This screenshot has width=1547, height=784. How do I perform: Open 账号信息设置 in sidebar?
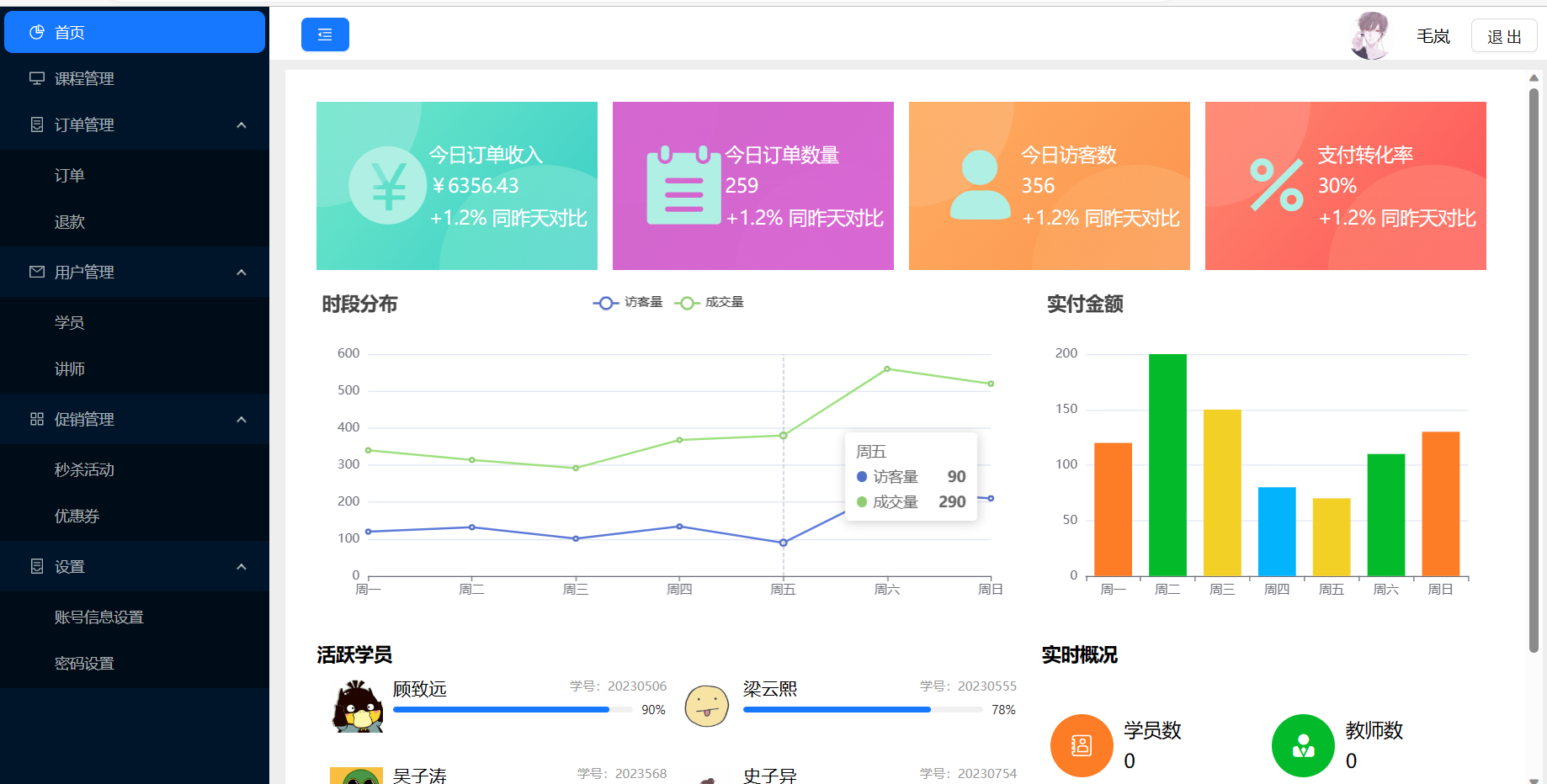[135, 617]
